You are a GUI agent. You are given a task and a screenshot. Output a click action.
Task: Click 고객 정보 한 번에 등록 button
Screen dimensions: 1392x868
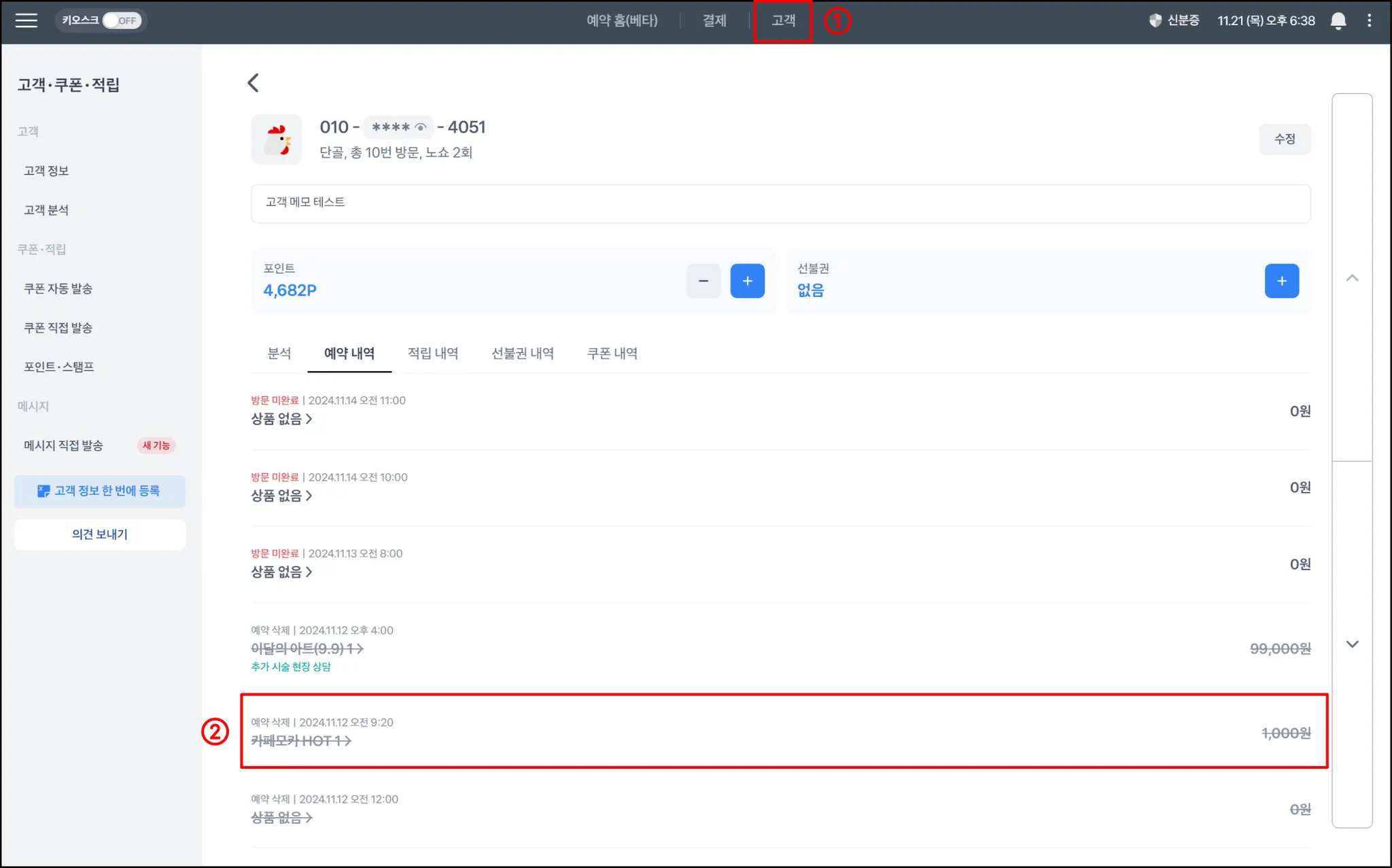99,491
